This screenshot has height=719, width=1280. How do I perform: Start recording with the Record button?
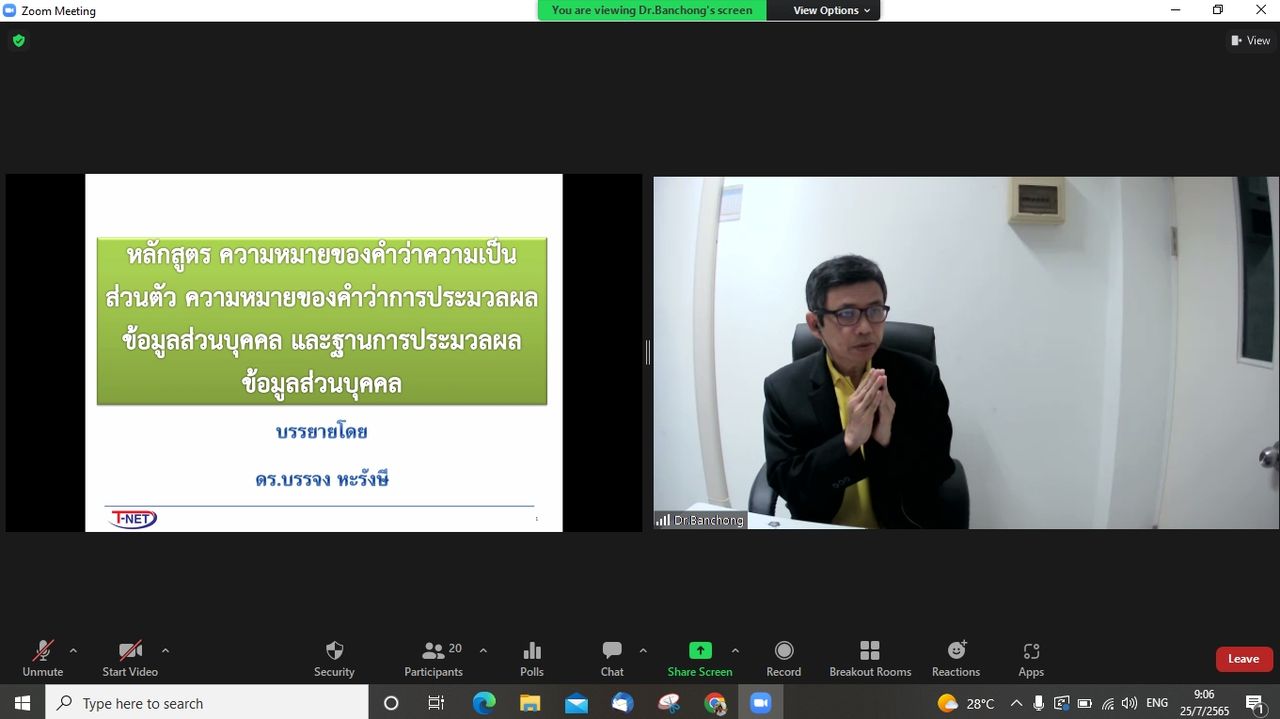pyautogui.click(x=784, y=657)
